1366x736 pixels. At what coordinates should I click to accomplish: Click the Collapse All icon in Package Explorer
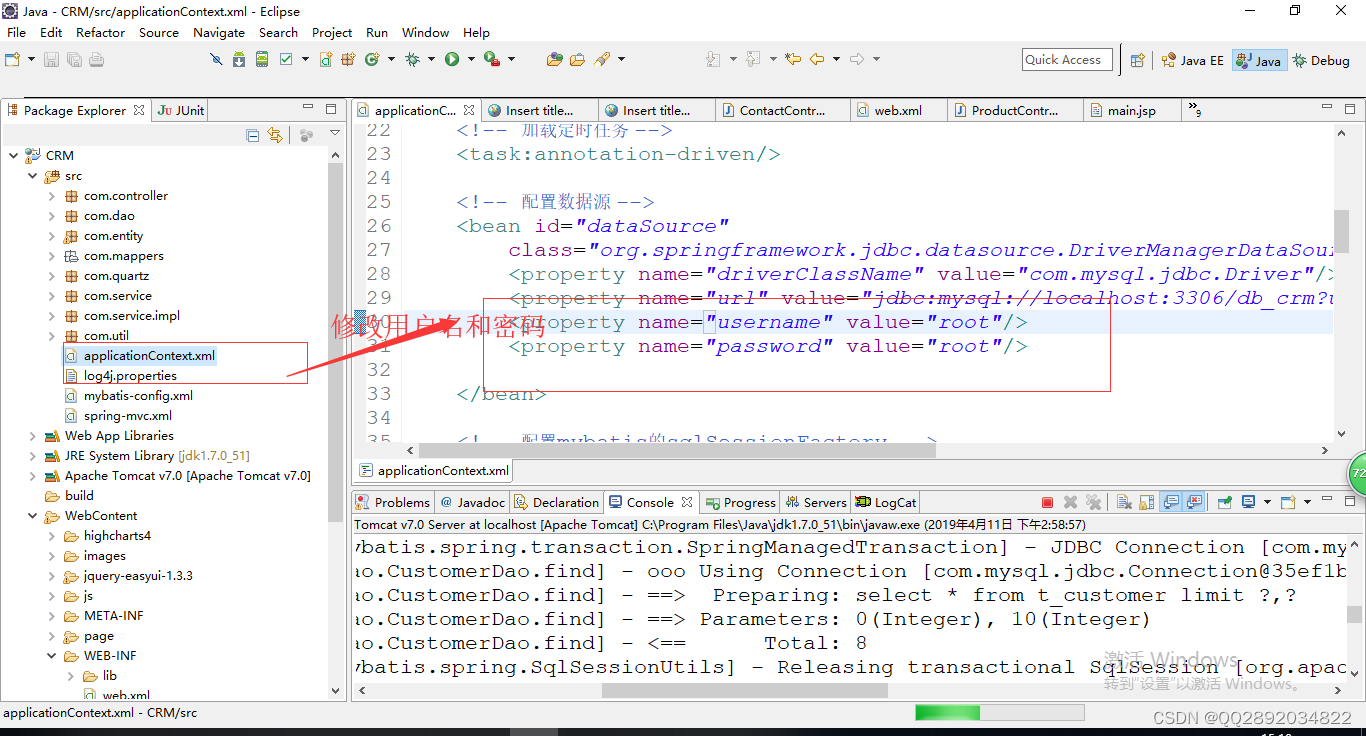[253, 135]
